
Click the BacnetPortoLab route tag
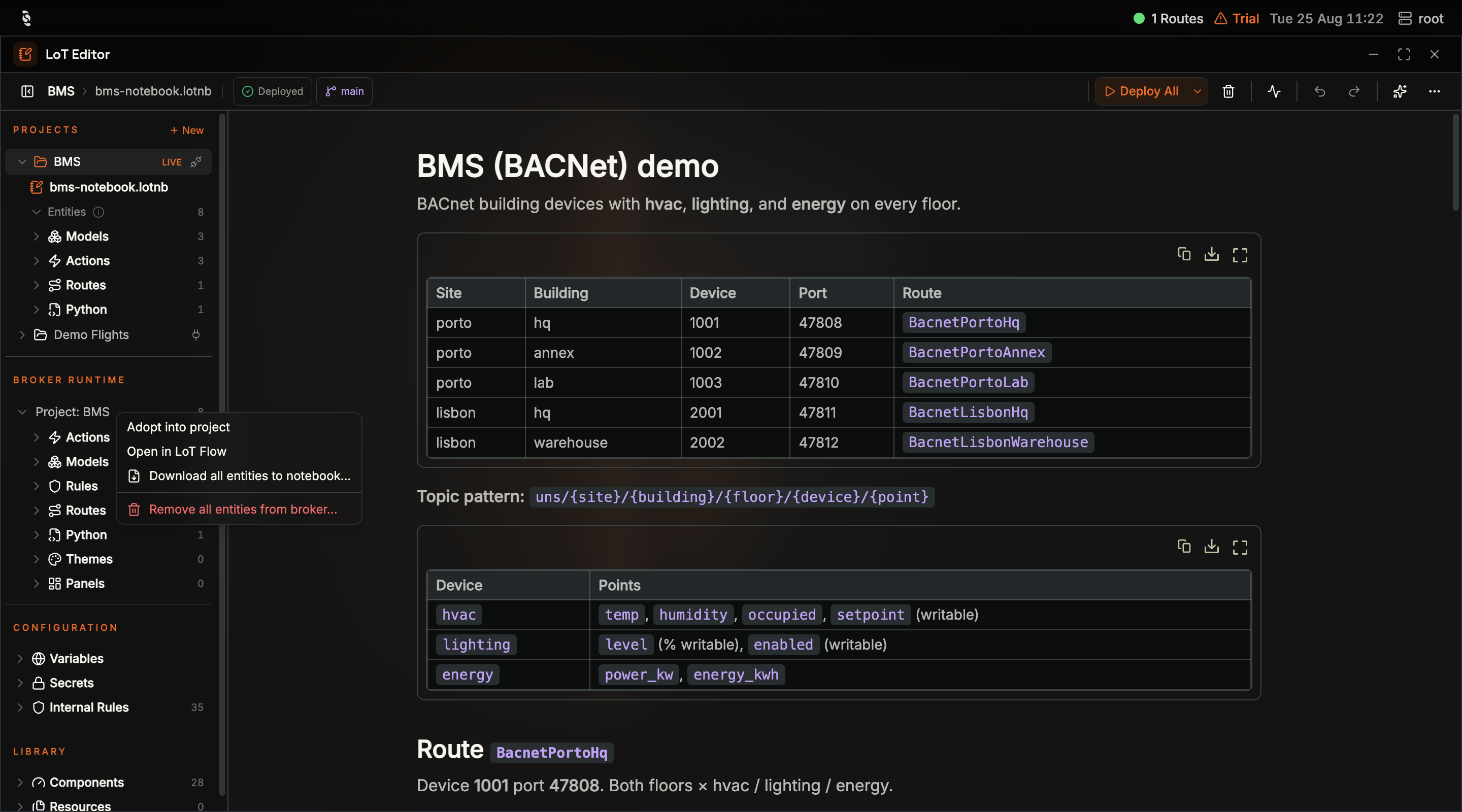(x=968, y=383)
